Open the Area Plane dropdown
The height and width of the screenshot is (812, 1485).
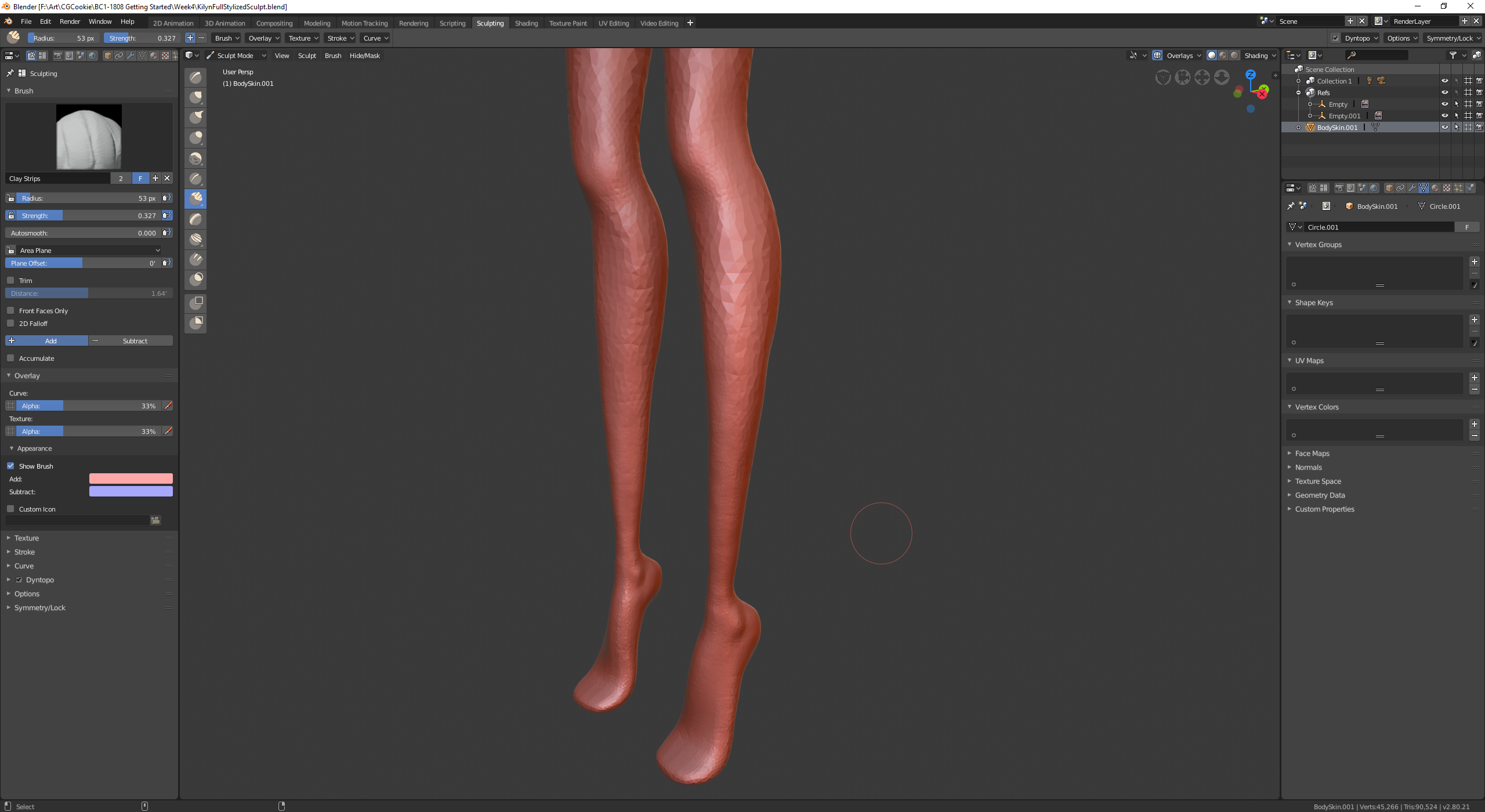(x=88, y=251)
